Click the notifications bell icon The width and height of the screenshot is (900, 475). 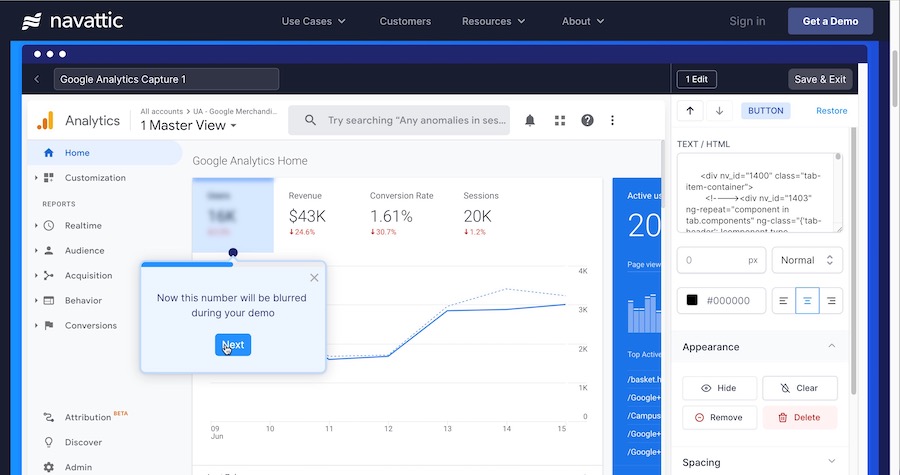(x=530, y=120)
